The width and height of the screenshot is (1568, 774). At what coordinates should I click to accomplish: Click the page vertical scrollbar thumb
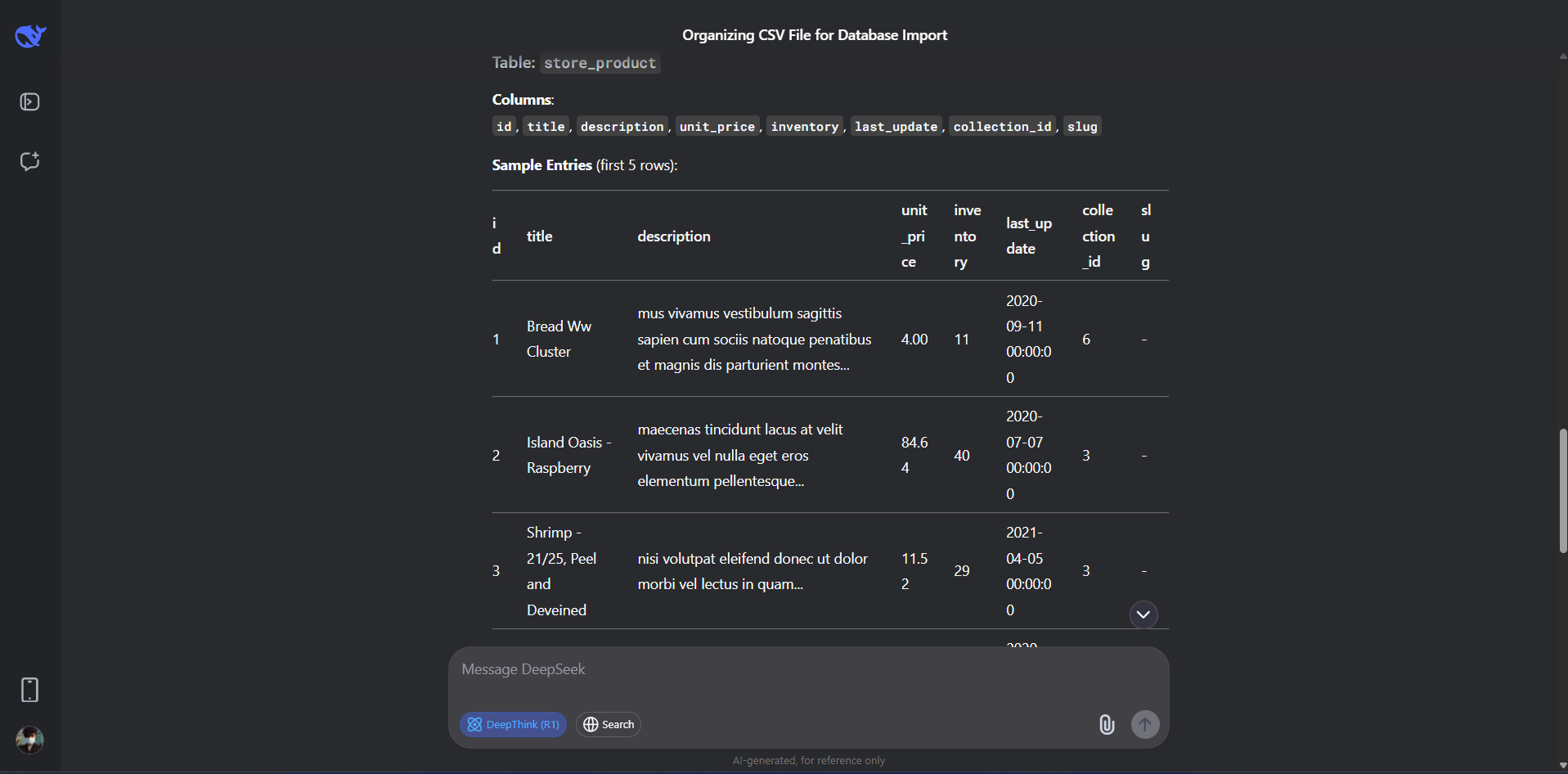1562,491
